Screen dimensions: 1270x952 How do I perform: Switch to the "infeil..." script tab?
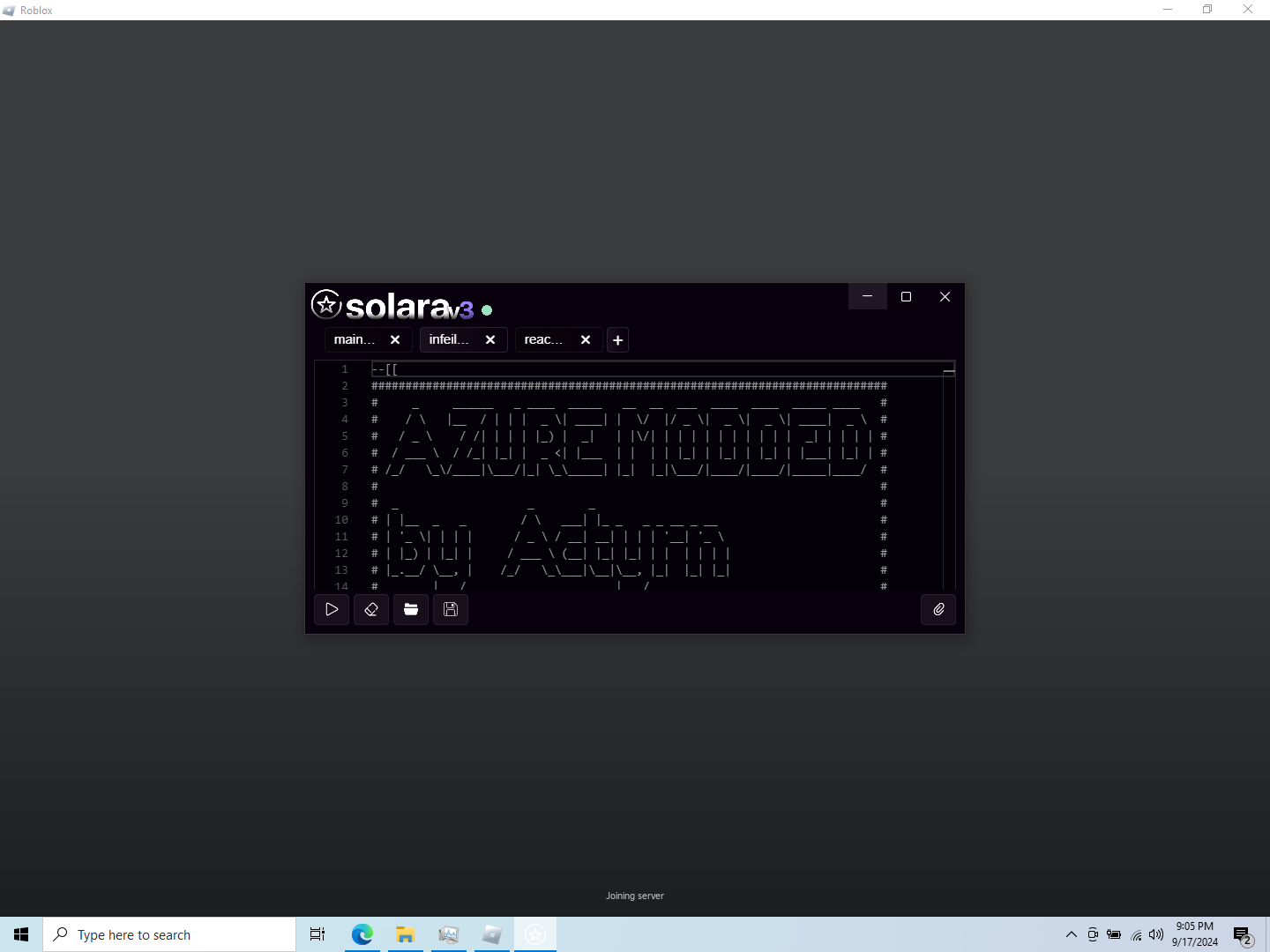pyautogui.click(x=449, y=339)
